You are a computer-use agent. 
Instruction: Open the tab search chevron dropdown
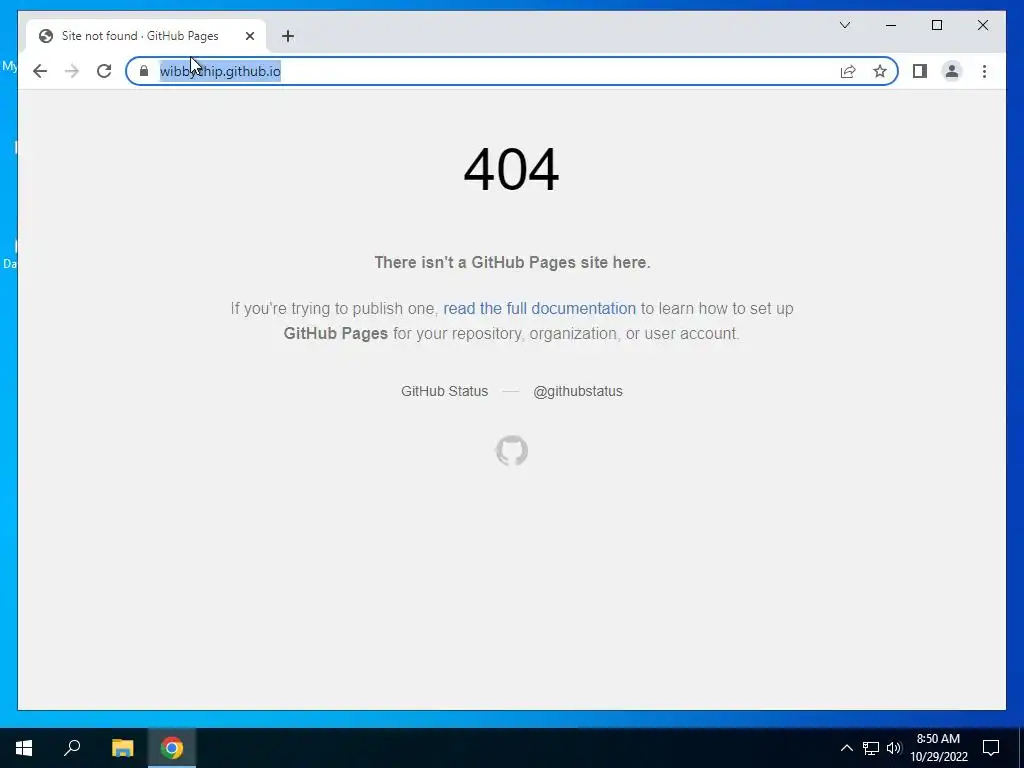pyautogui.click(x=844, y=25)
